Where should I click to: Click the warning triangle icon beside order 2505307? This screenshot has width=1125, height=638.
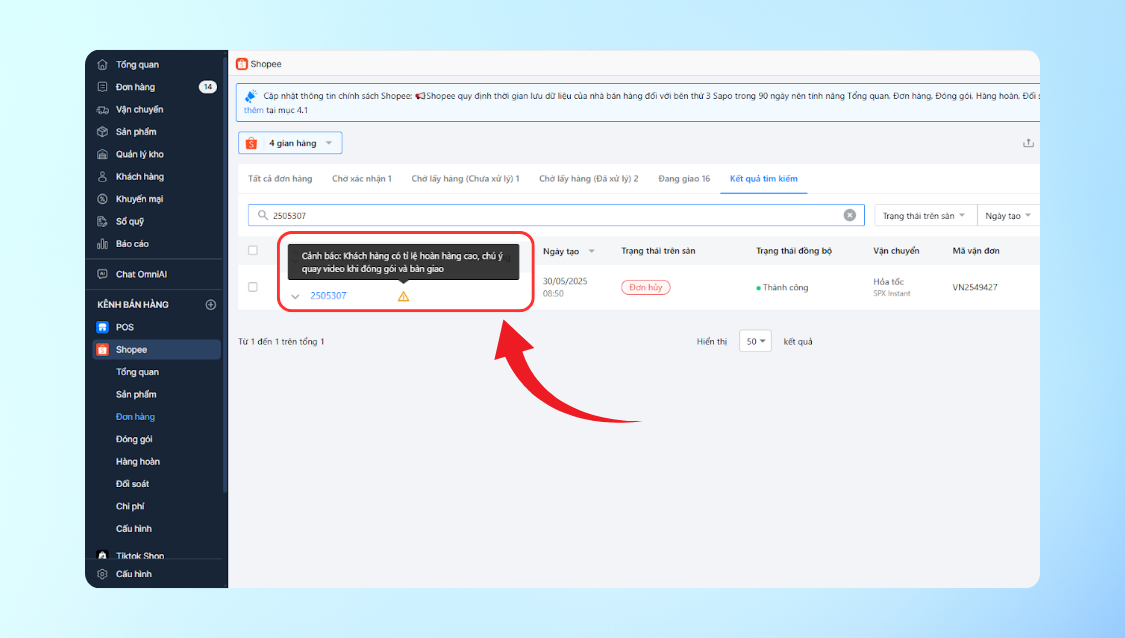point(403,296)
